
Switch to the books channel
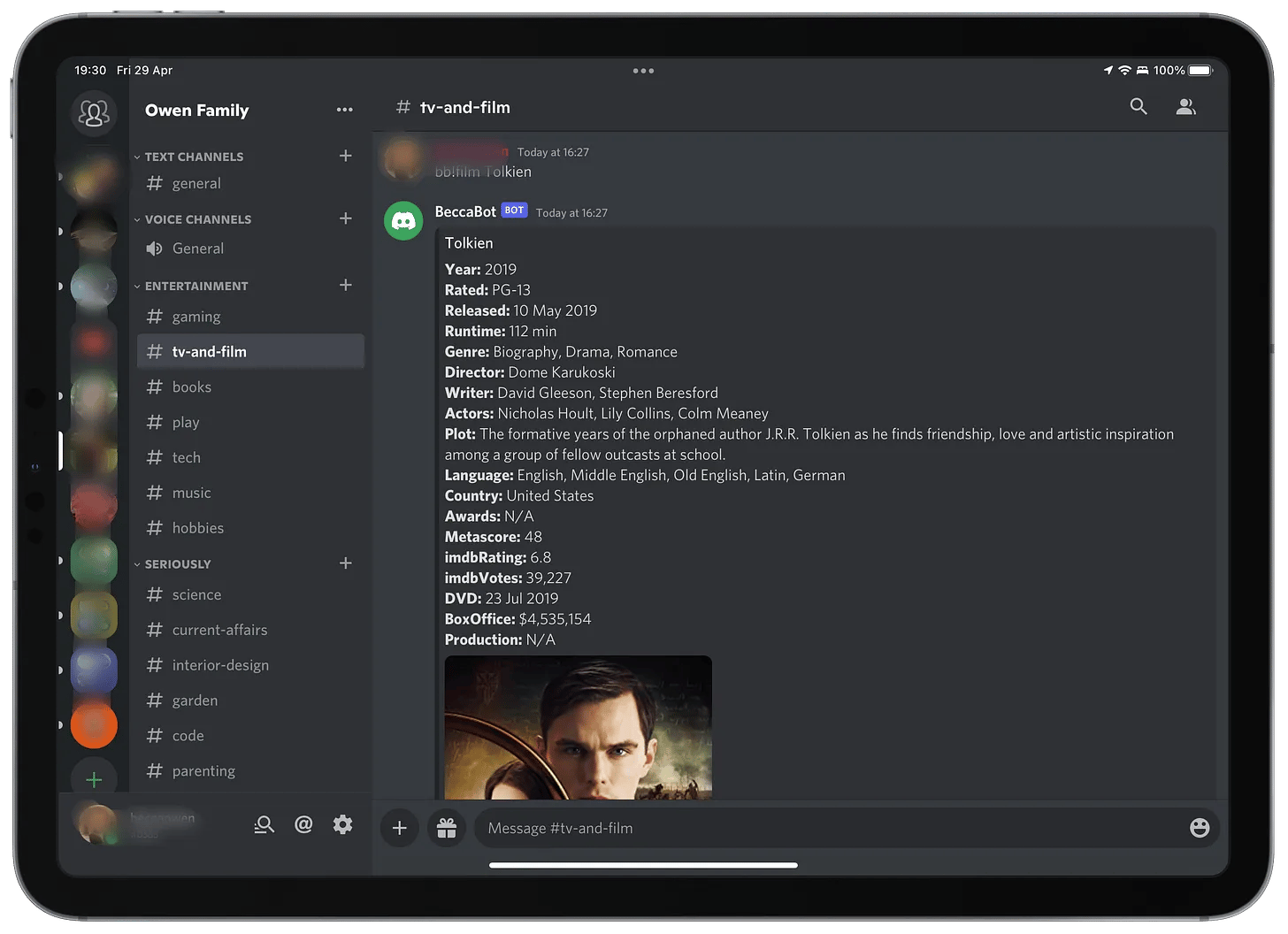pyautogui.click(x=192, y=387)
